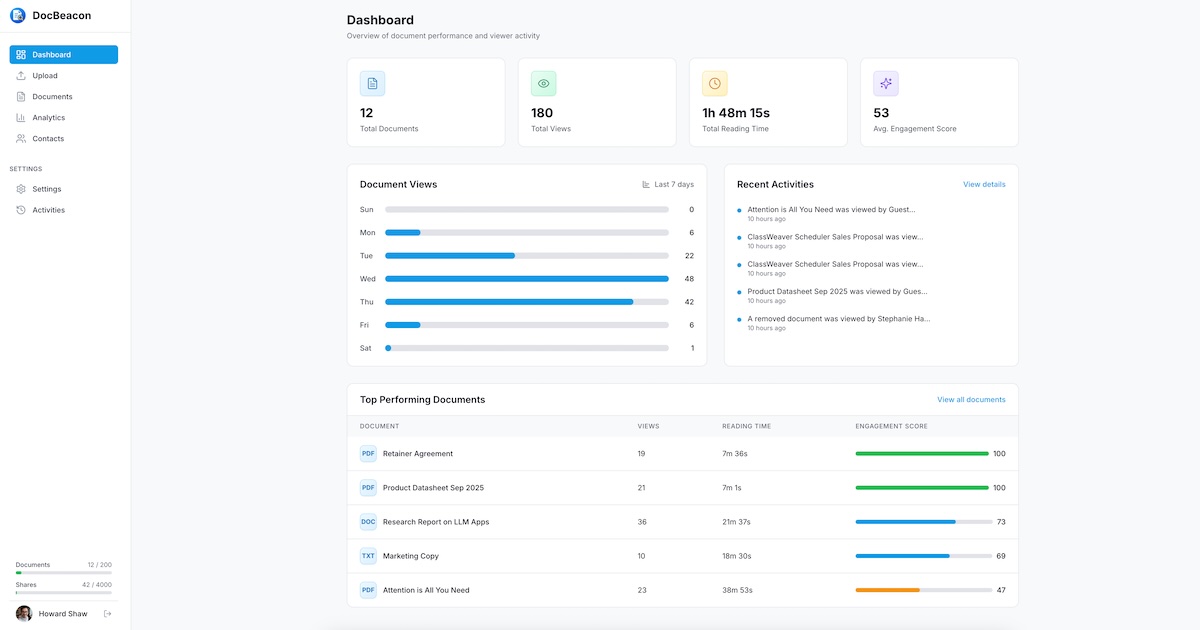Viewport: 1200px width, 630px height.
Task: Click the PDF icon for Retainer Agreement
Action: pos(368,454)
